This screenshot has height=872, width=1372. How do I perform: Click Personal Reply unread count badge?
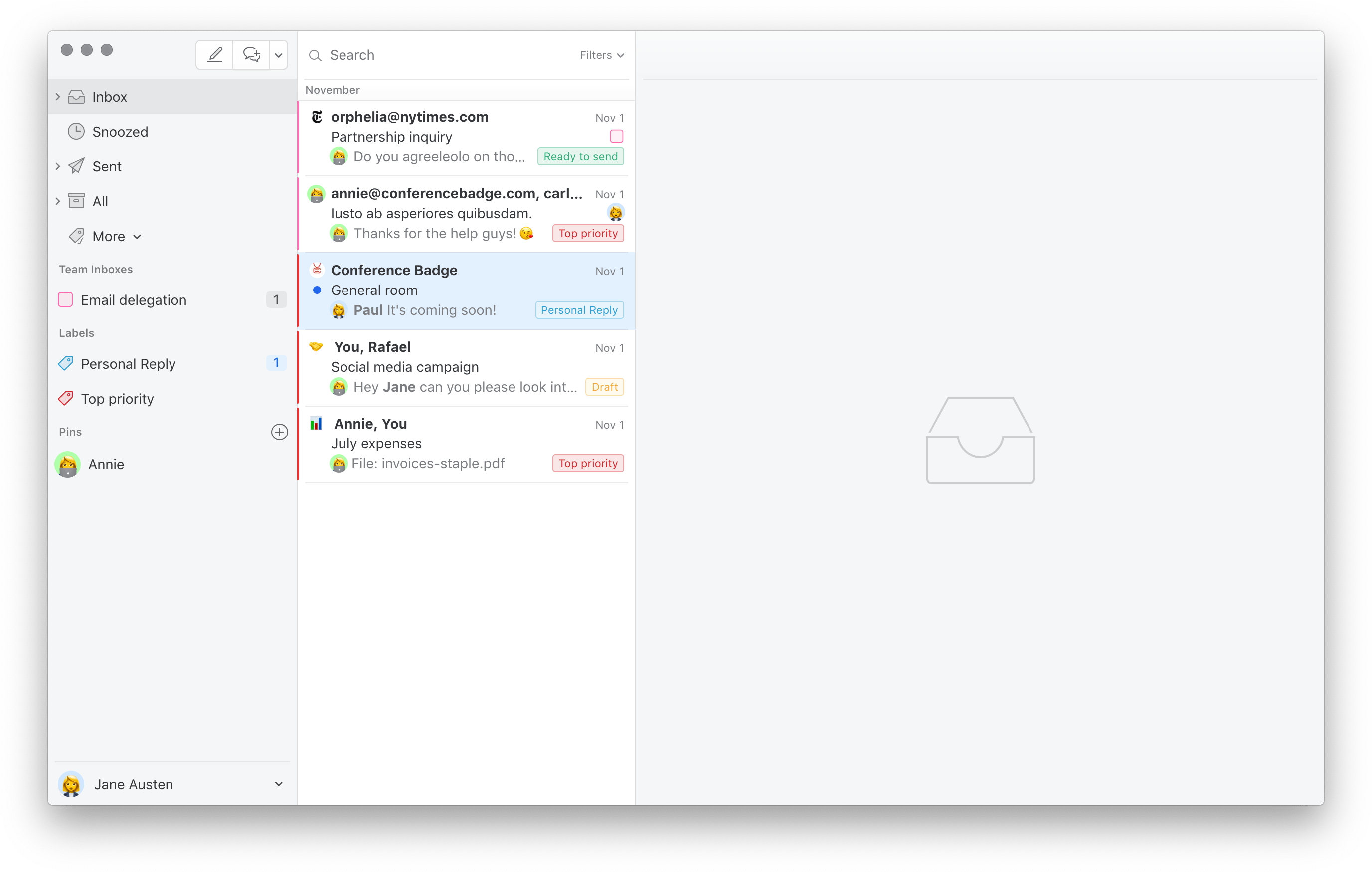(x=276, y=363)
